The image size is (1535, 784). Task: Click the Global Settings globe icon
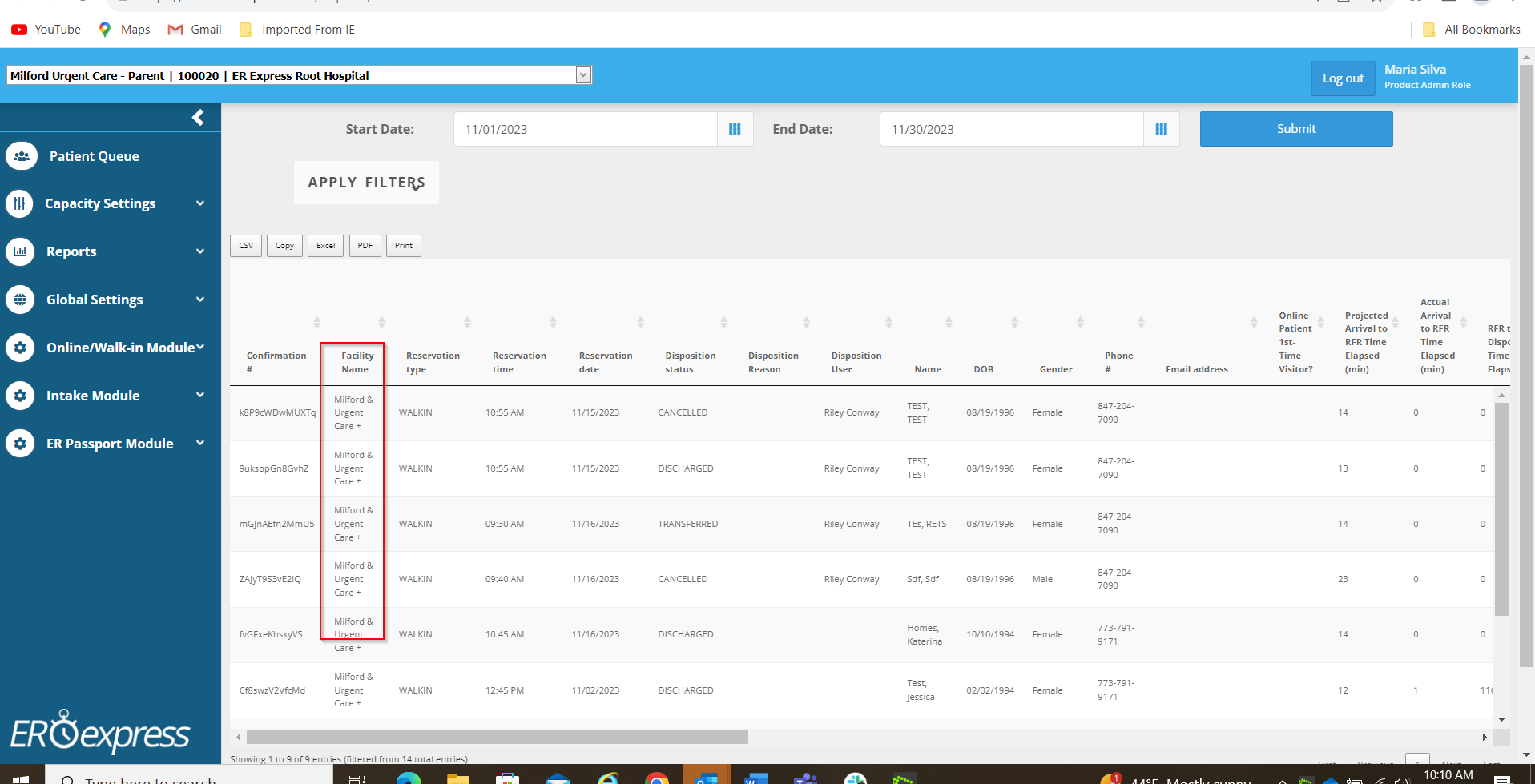pos(20,300)
